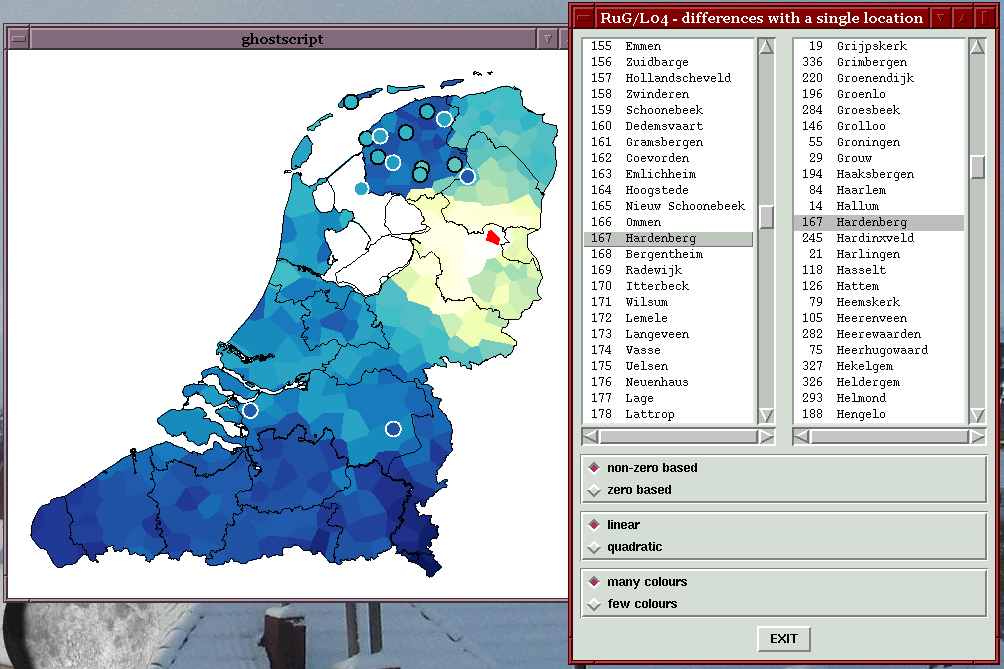Select 157 Hollandscheveld in list
This screenshot has width=1004, height=669.
click(668, 78)
